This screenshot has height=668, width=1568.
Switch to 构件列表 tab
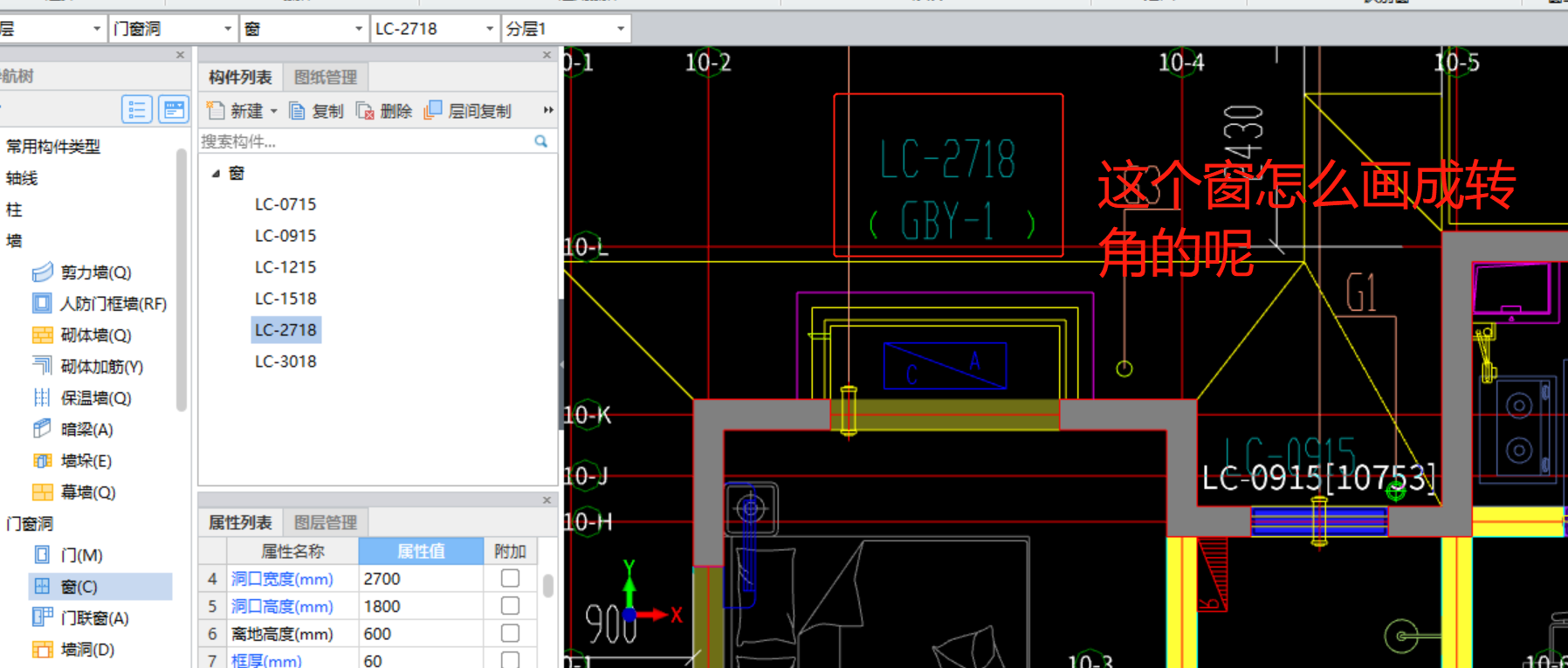coord(240,77)
